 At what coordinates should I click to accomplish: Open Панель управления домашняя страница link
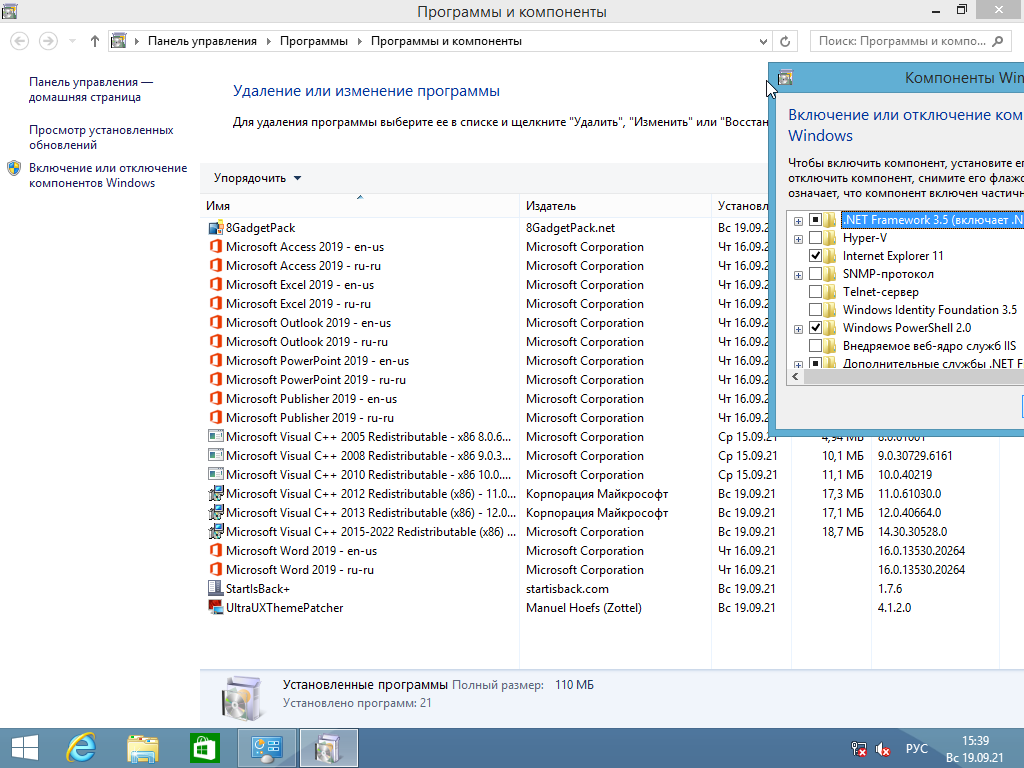91,89
